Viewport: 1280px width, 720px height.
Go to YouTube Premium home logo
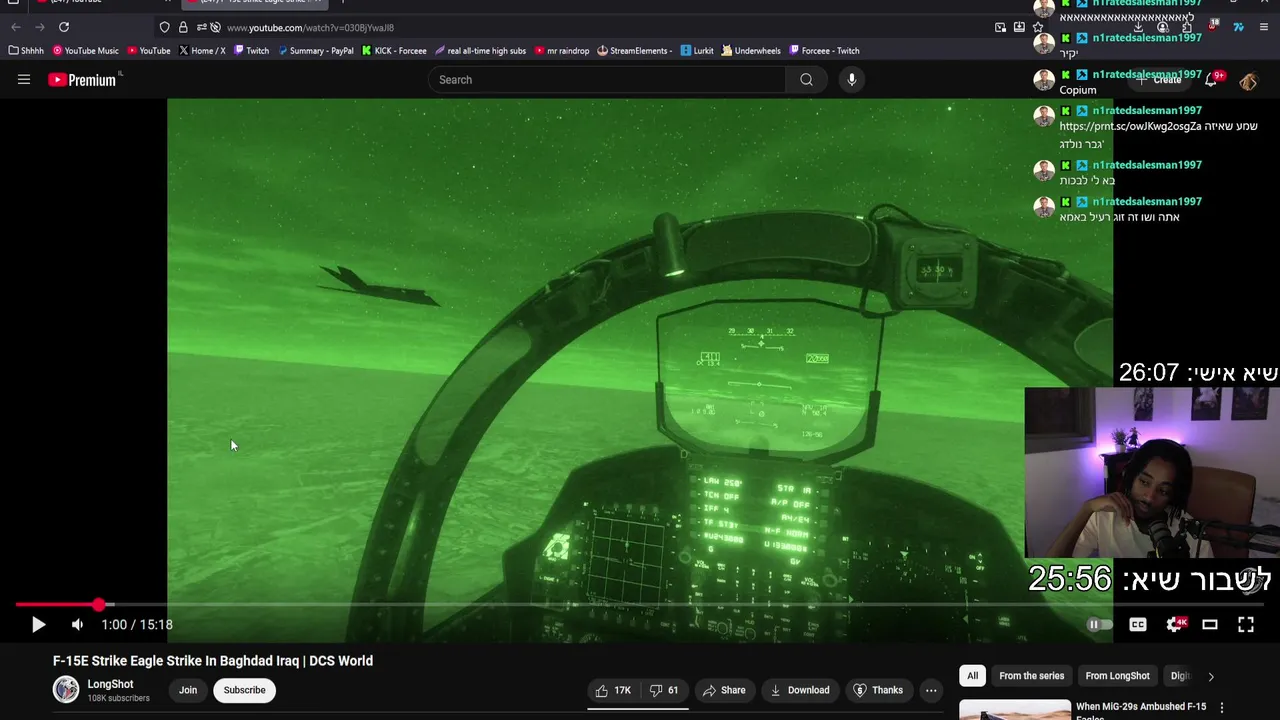tap(84, 80)
